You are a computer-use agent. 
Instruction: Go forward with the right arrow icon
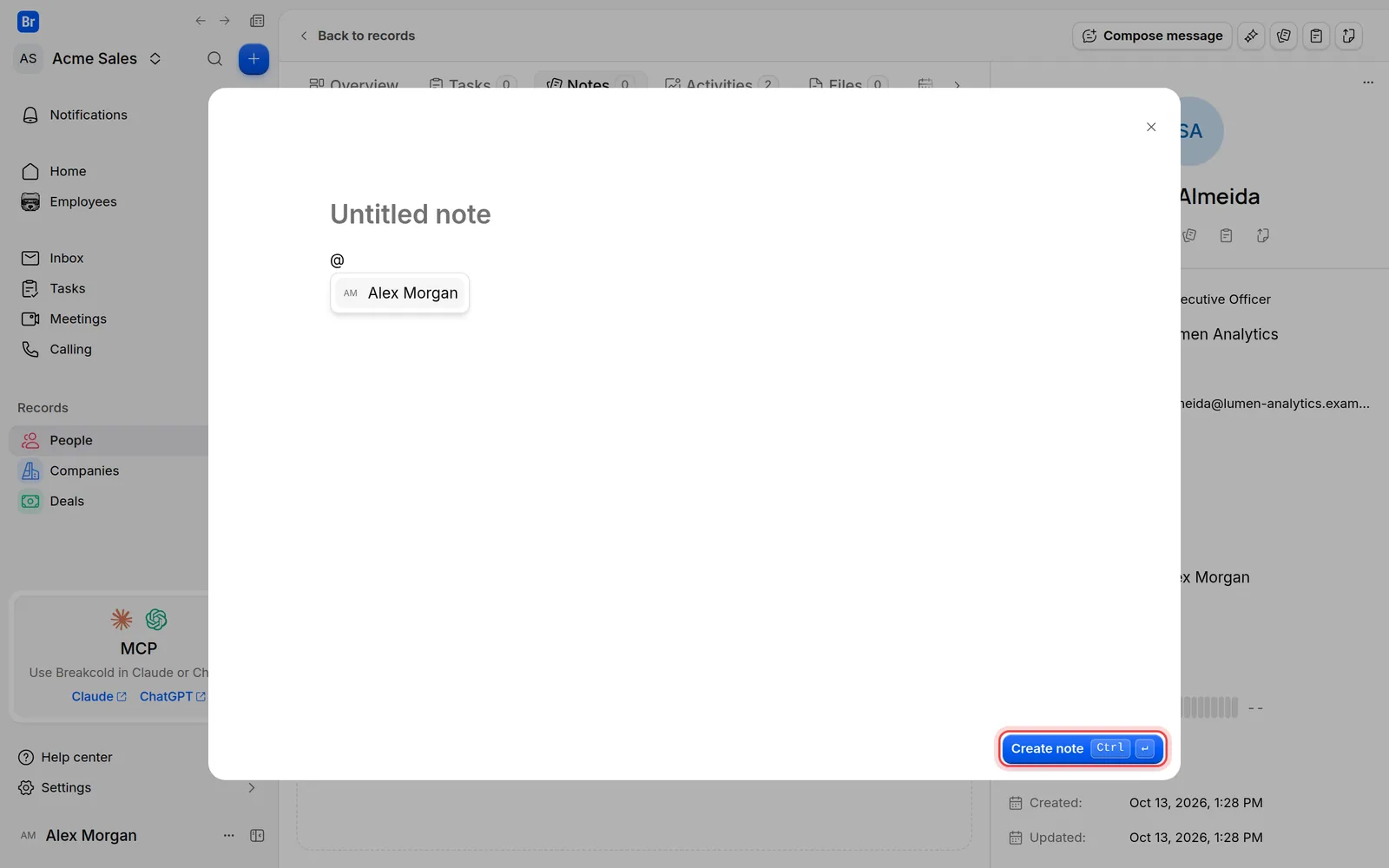coord(225,21)
